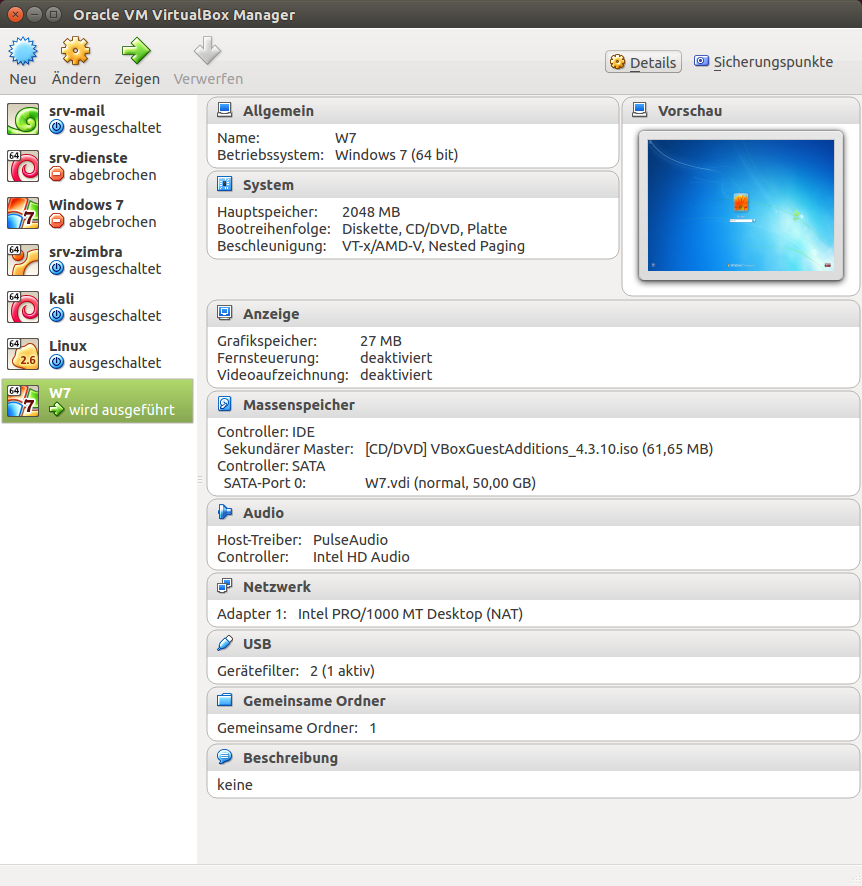Click the aborted status icon of srv-dienste

click(x=56, y=175)
